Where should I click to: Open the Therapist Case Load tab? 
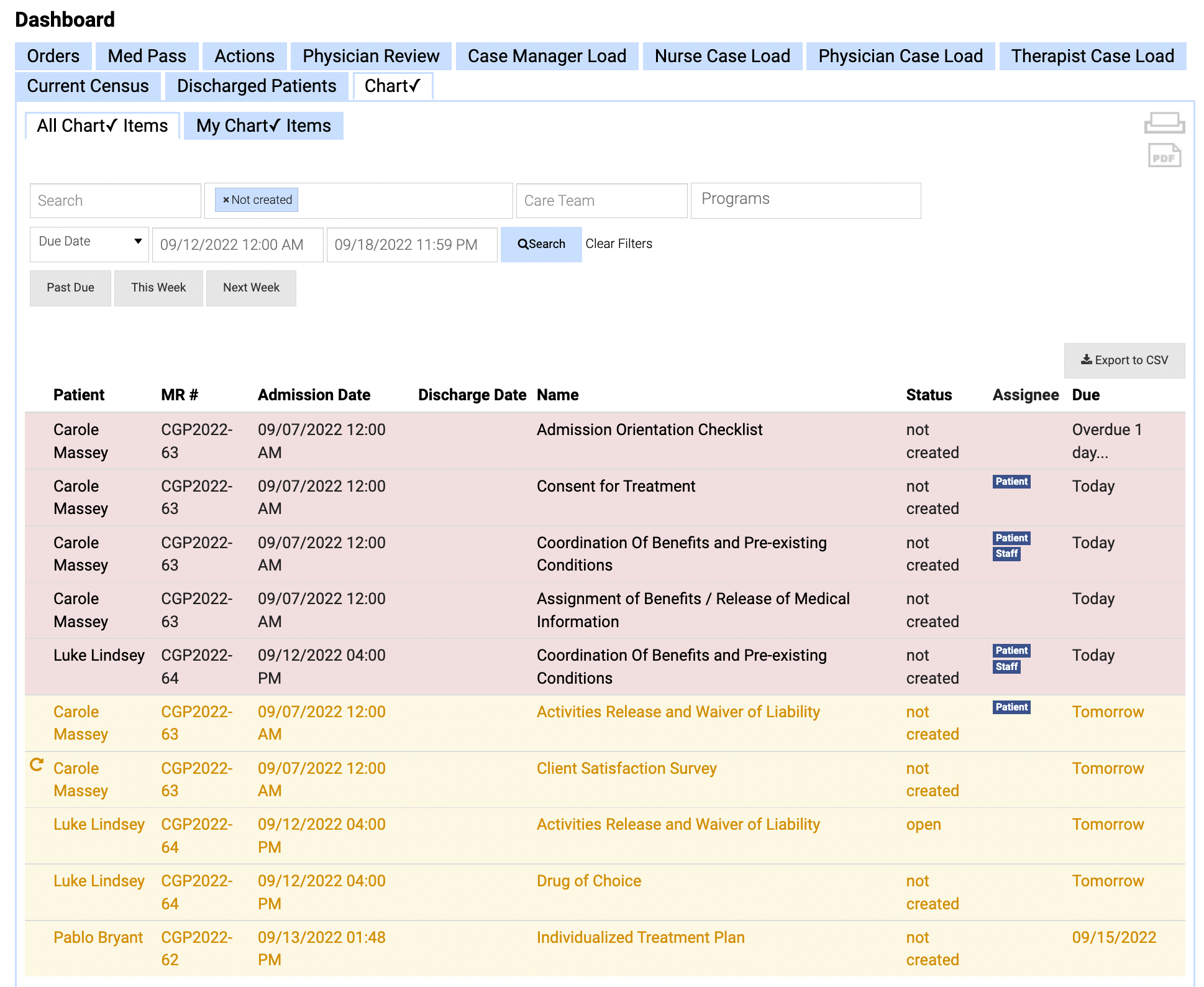(1092, 56)
